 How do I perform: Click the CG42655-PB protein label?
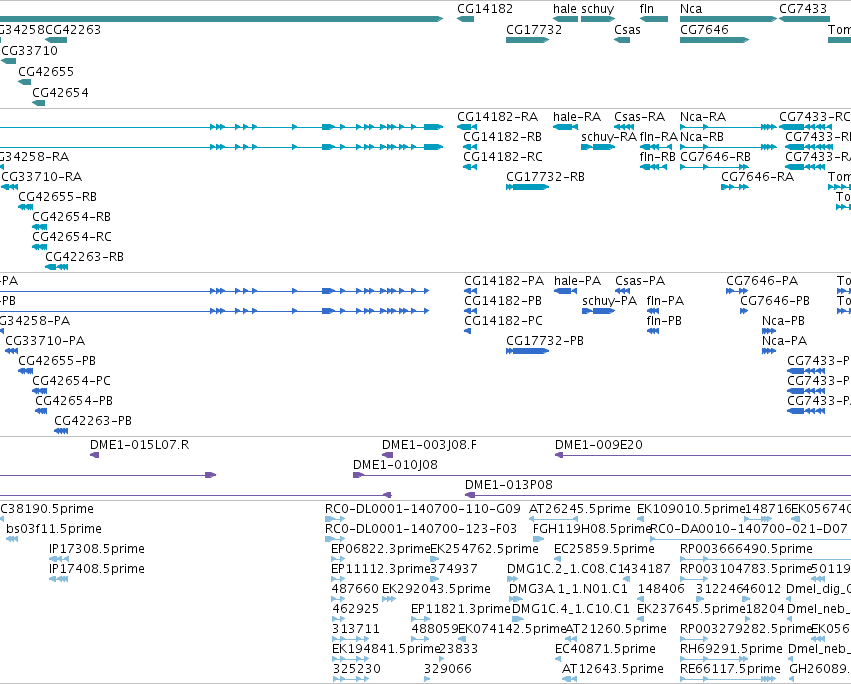[57, 361]
